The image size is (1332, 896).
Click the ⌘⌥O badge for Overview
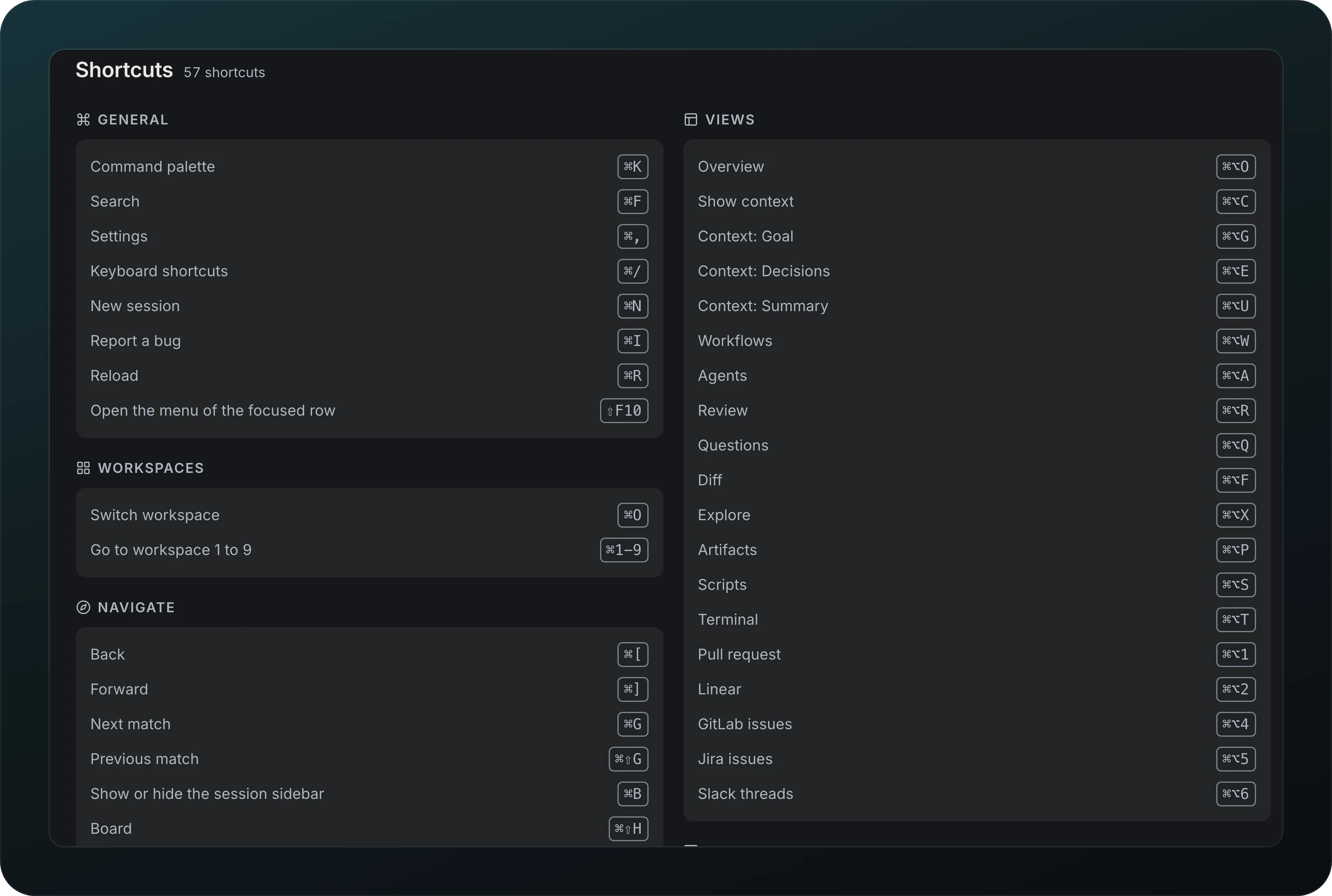click(1235, 166)
